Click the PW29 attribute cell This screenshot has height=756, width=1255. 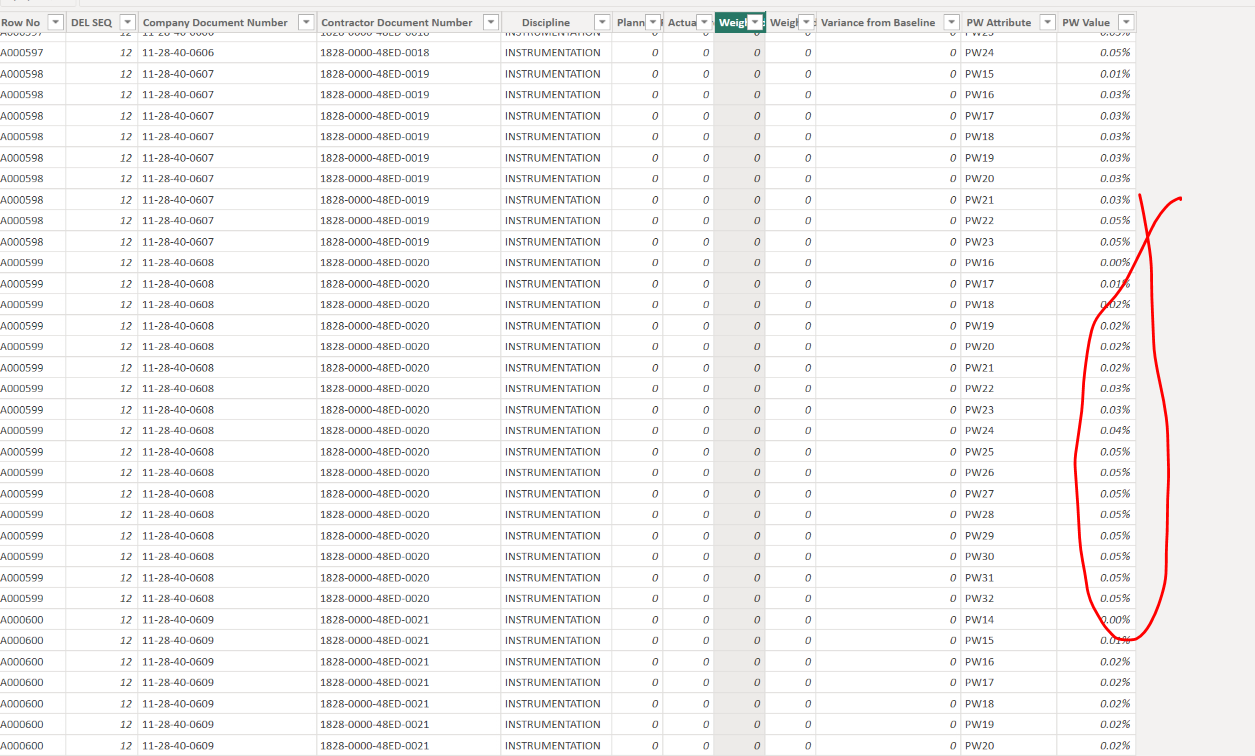point(1009,536)
